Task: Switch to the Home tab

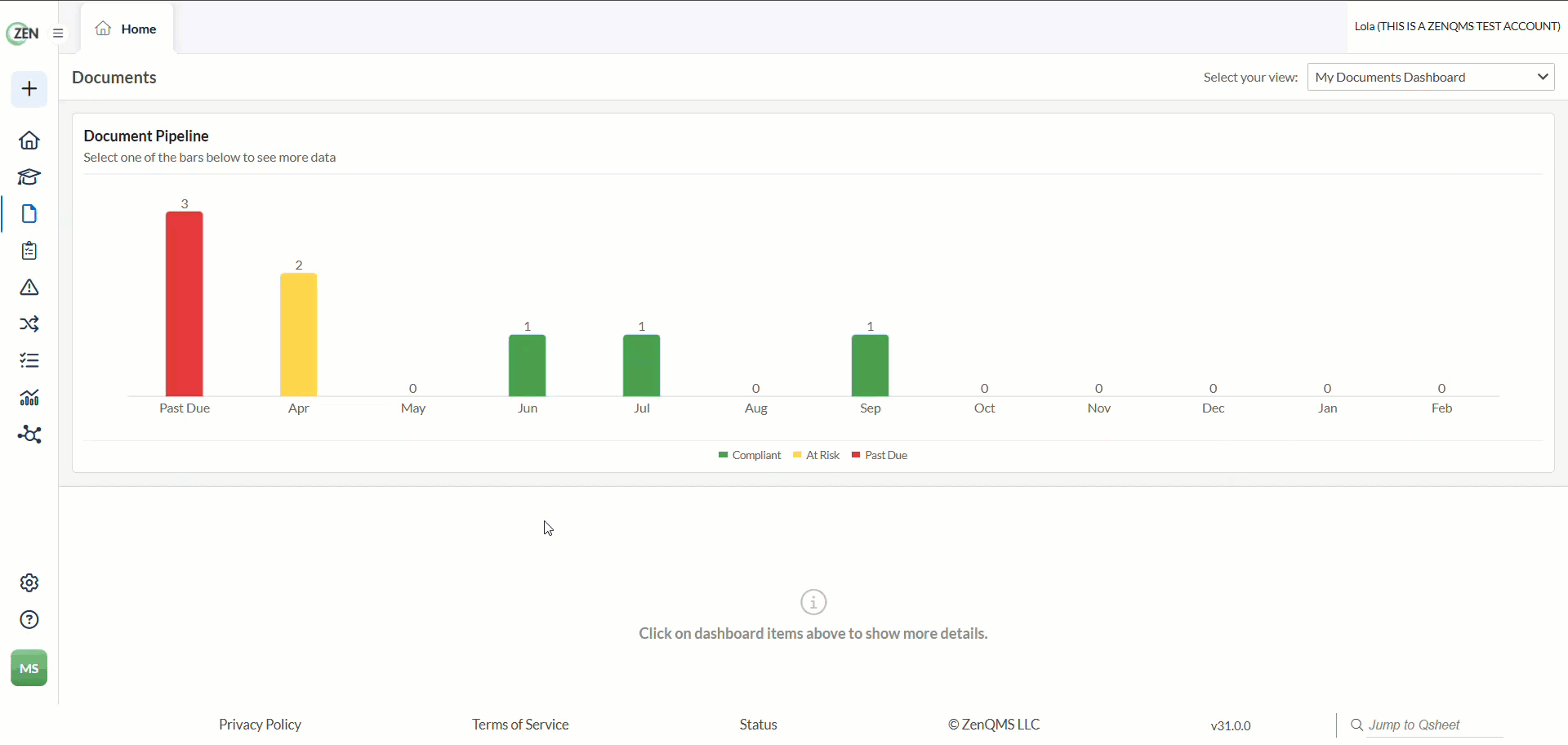Action: [127, 29]
